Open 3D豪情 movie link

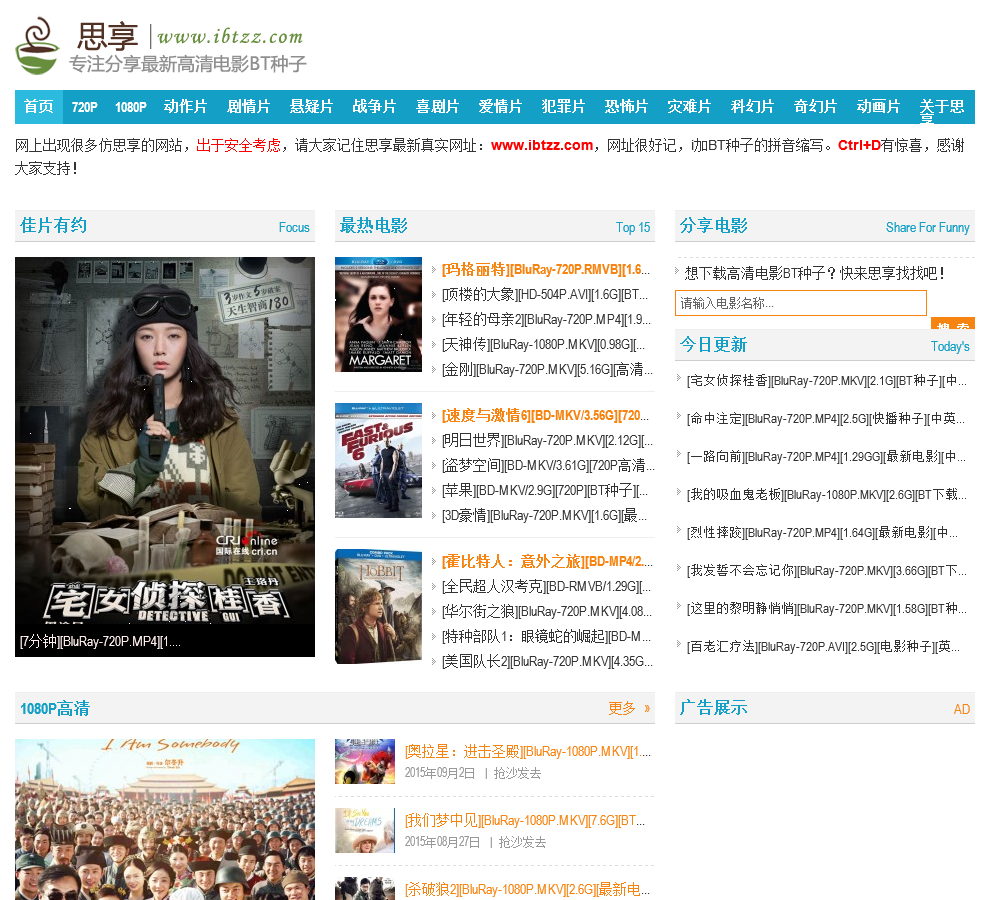click(x=544, y=515)
